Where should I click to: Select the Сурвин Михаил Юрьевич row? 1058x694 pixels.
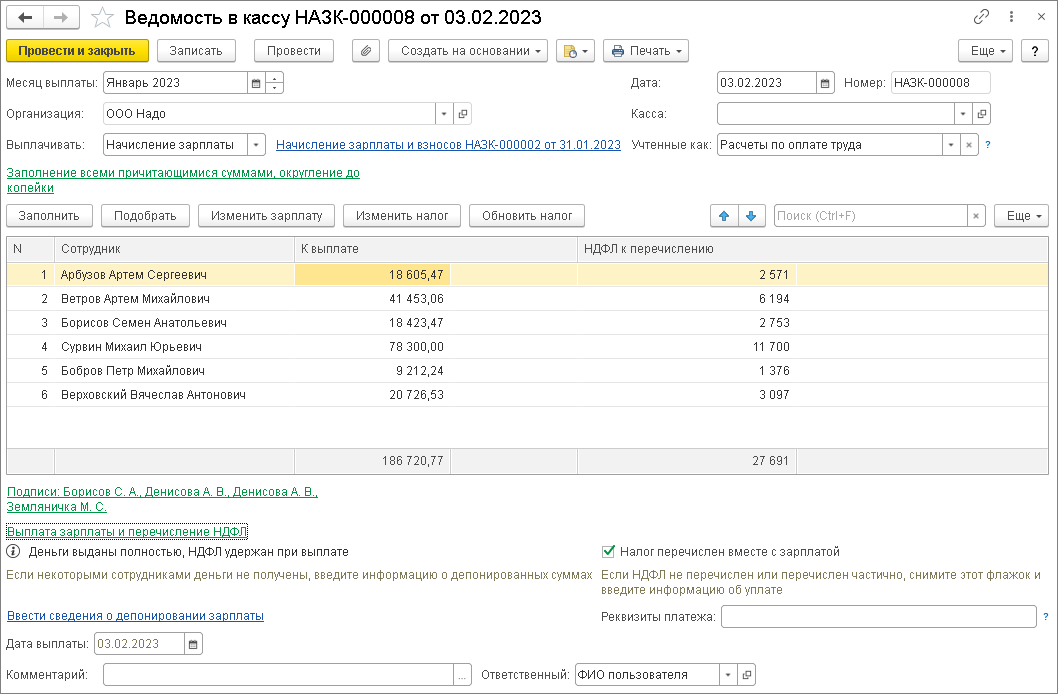click(x=131, y=347)
